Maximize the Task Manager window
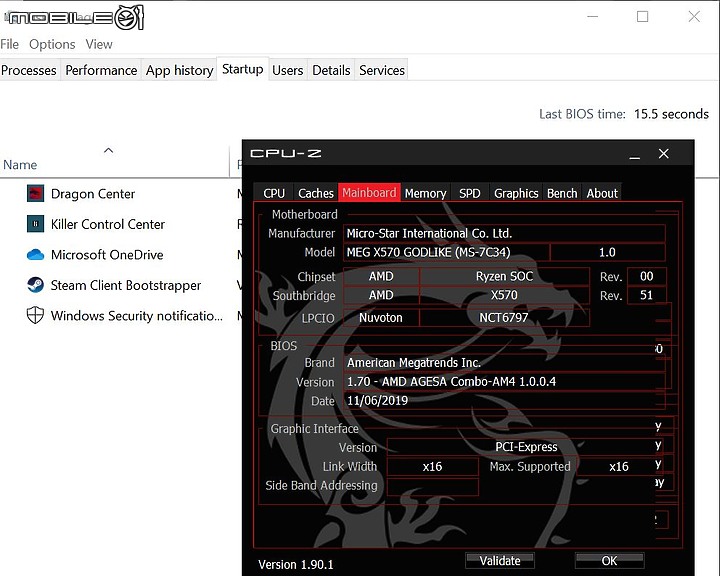 (642, 17)
